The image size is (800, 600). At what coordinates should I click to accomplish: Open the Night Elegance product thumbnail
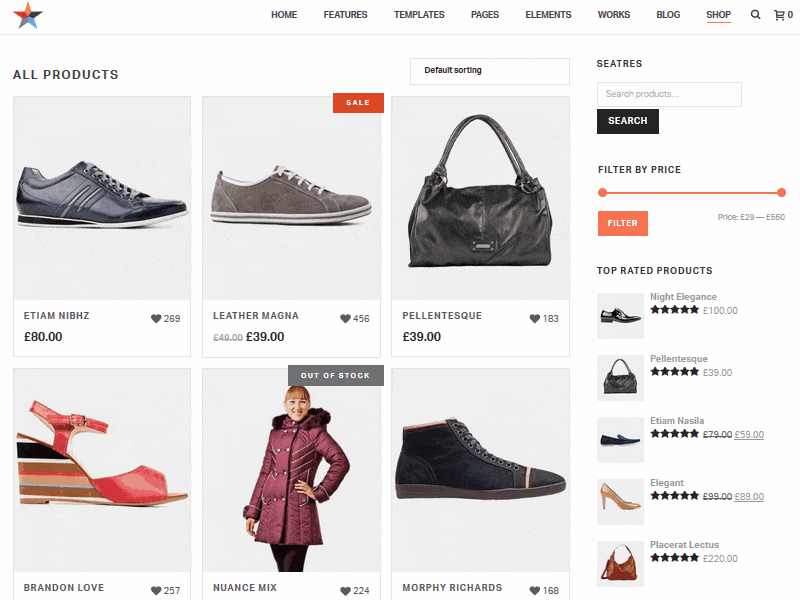point(620,315)
